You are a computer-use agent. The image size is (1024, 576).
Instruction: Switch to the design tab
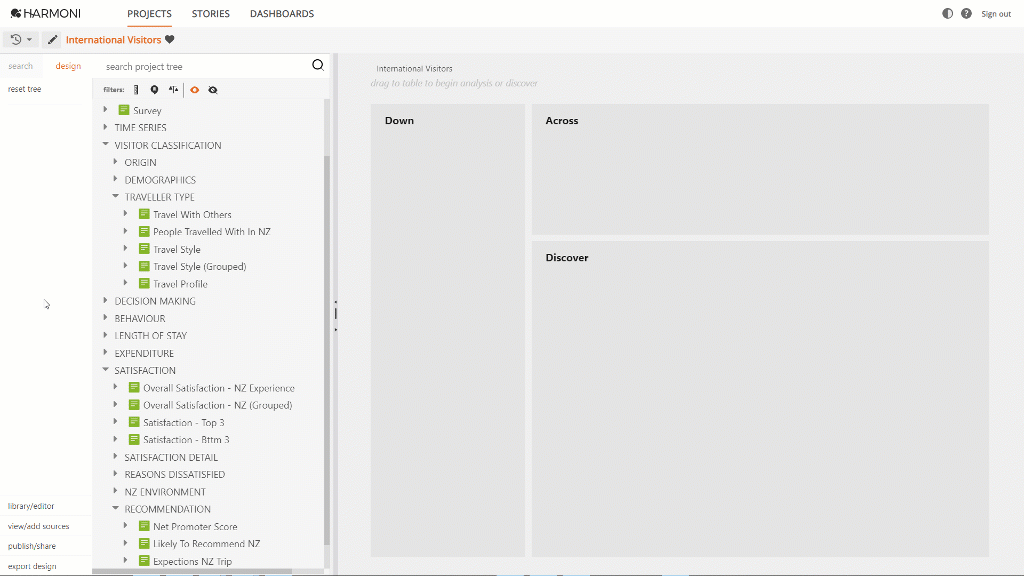(x=68, y=66)
